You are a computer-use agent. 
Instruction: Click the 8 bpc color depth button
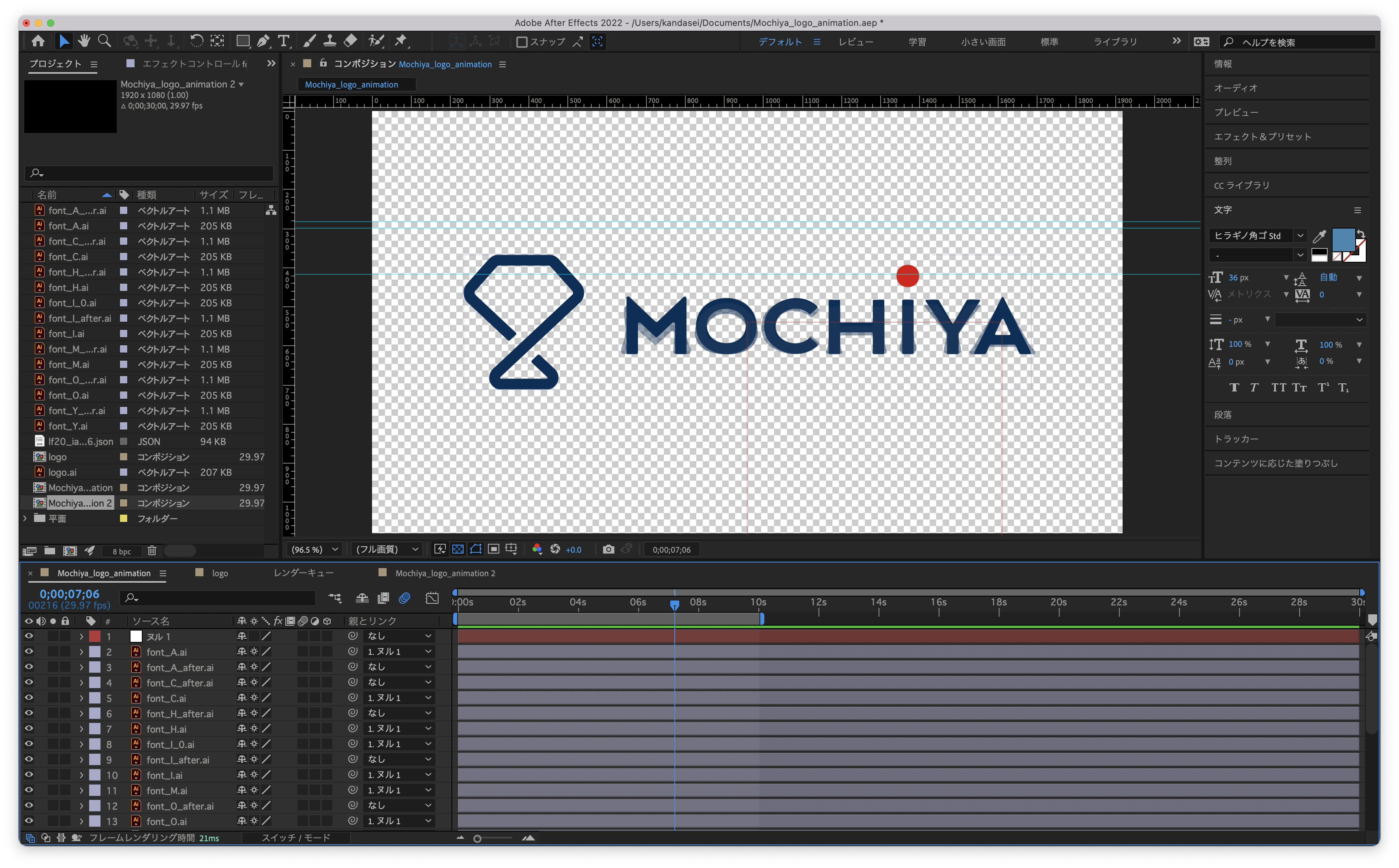(122, 551)
